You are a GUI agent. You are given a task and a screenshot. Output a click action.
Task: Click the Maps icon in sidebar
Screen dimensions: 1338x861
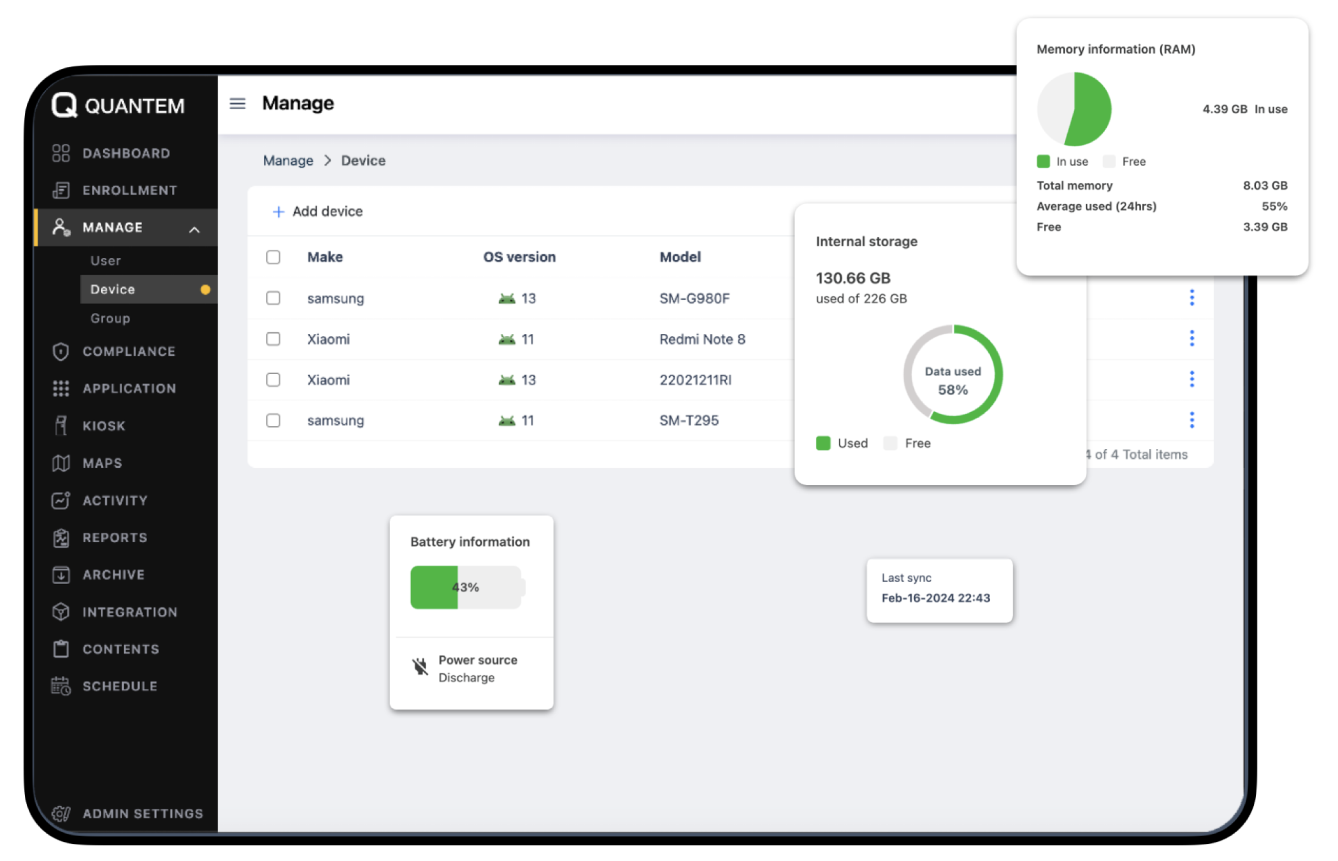tap(61, 463)
